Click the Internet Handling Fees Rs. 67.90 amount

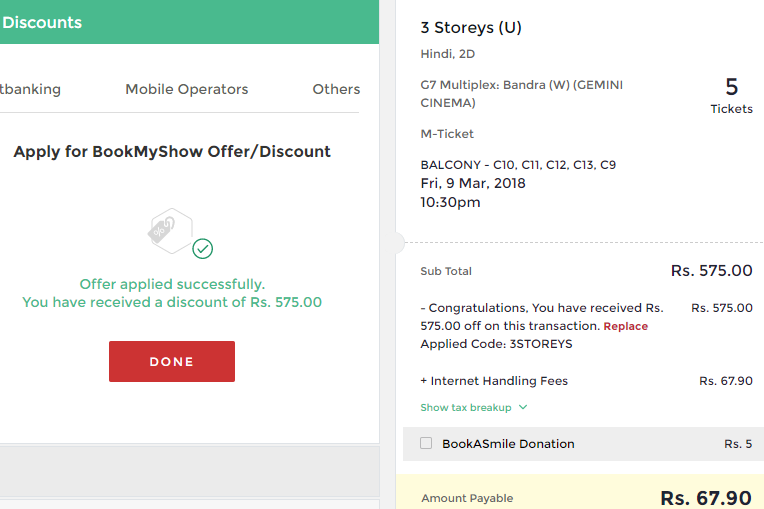pos(726,381)
